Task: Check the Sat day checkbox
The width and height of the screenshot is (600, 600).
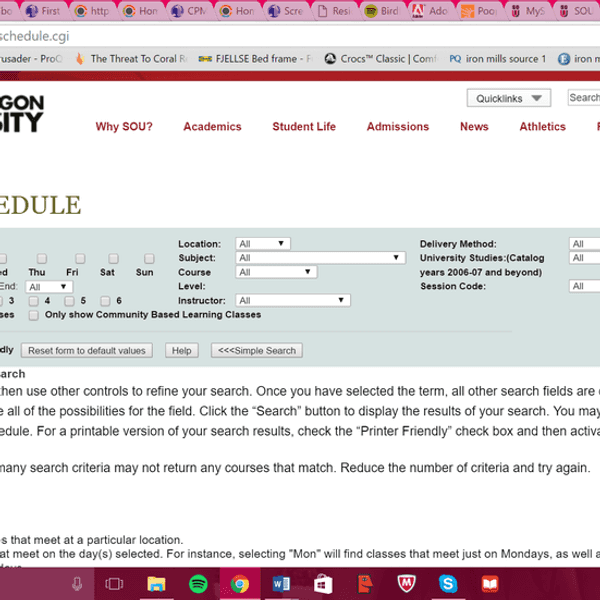Action: point(113,259)
